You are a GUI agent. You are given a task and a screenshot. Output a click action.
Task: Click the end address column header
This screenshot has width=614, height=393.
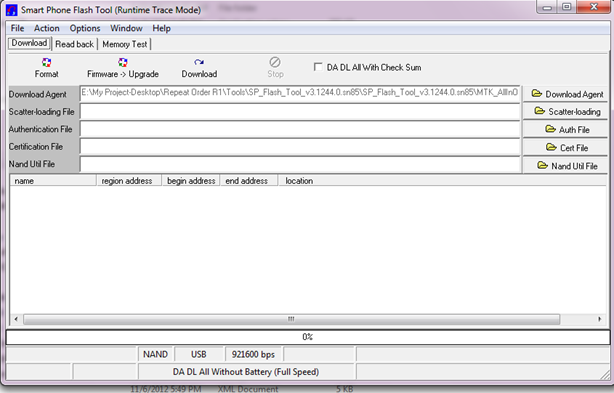(x=249, y=181)
